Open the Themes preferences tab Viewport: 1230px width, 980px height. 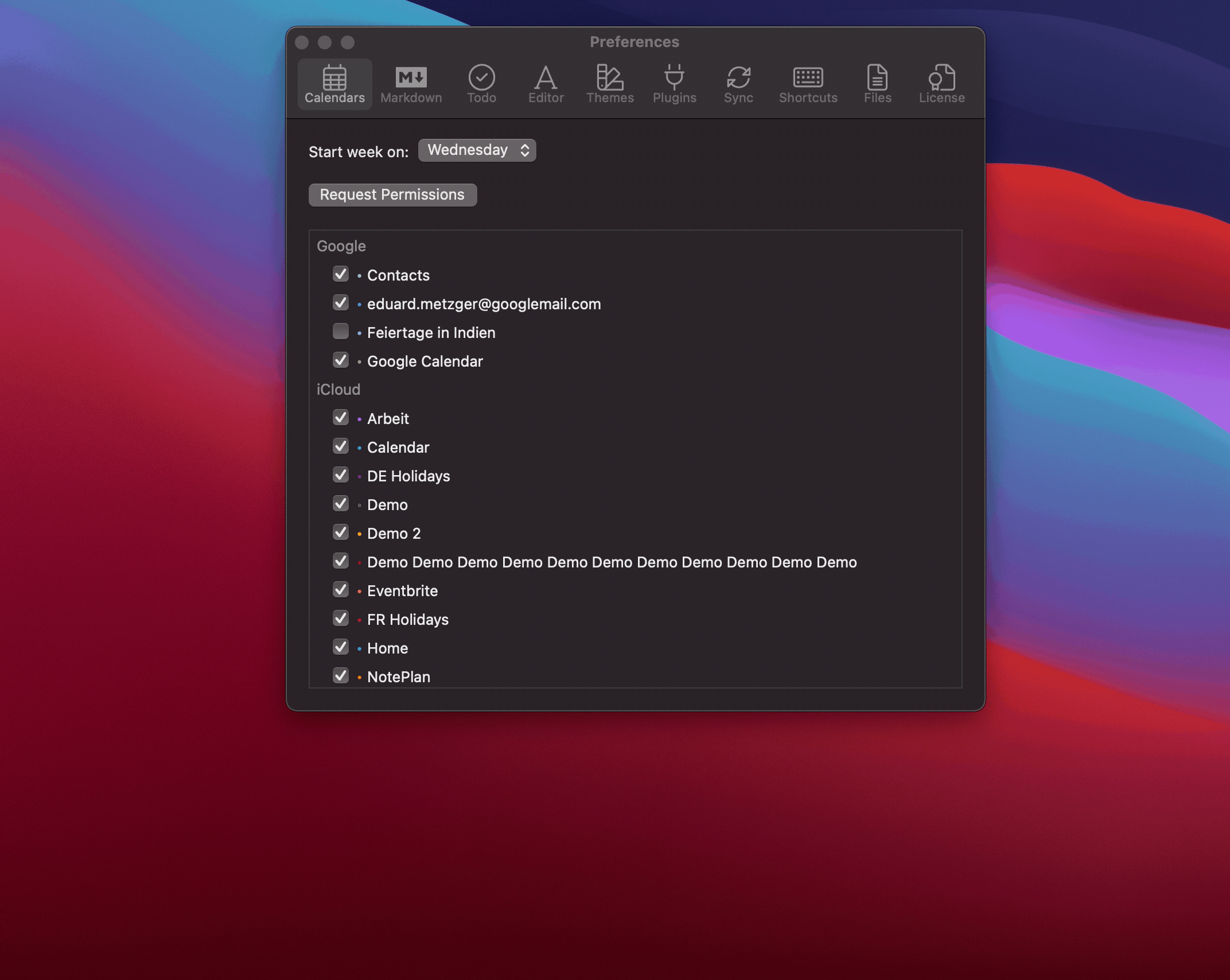tap(610, 84)
